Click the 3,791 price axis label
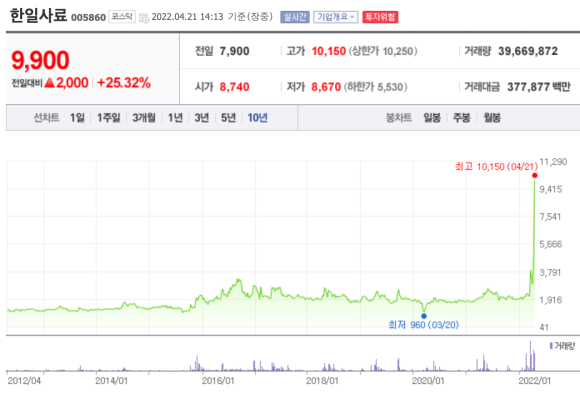Image resolution: width=580 pixels, height=394 pixels. coord(550,273)
